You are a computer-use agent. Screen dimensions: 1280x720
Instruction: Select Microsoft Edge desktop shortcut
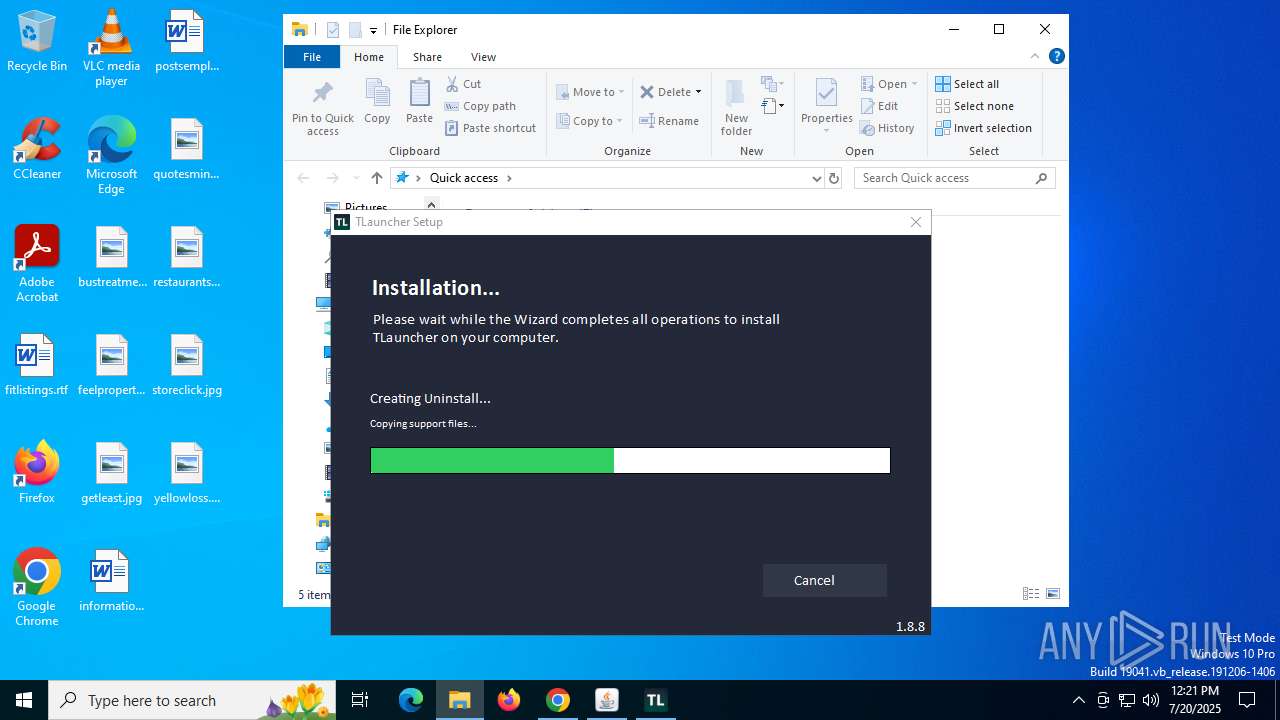coord(111,156)
